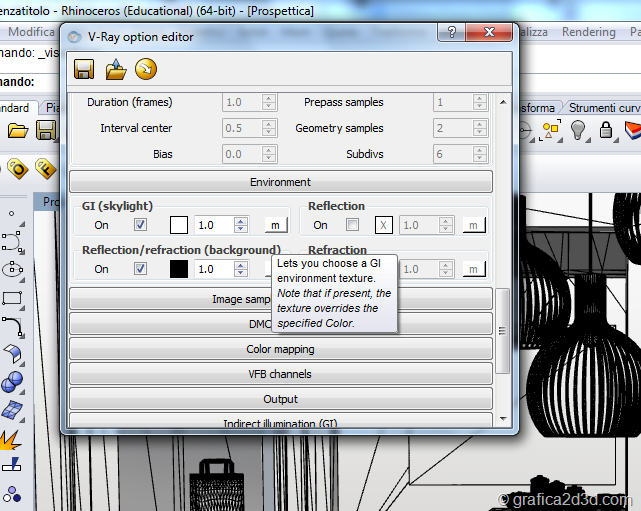Collapse the Environment rollout
The image size is (641, 511).
tap(281, 182)
